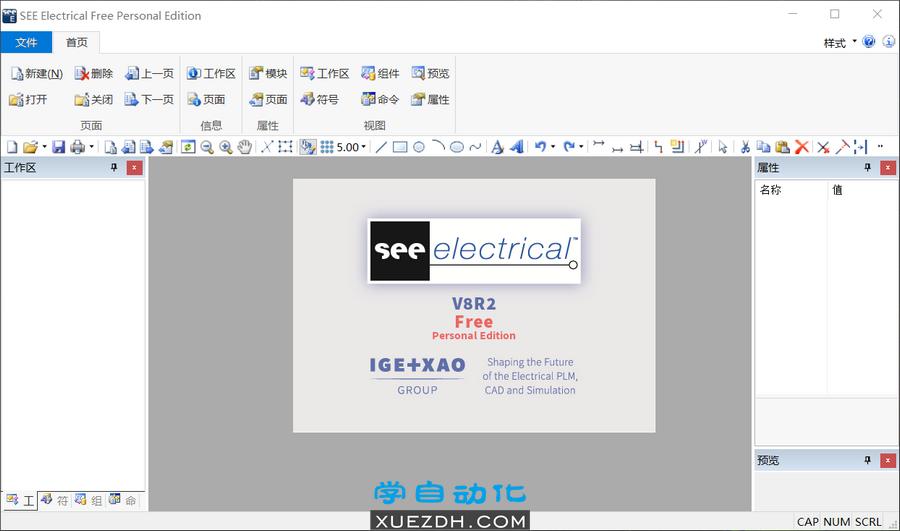Expand the print options dropdown arrow
The width and height of the screenshot is (900, 531).
click(91, 147)
